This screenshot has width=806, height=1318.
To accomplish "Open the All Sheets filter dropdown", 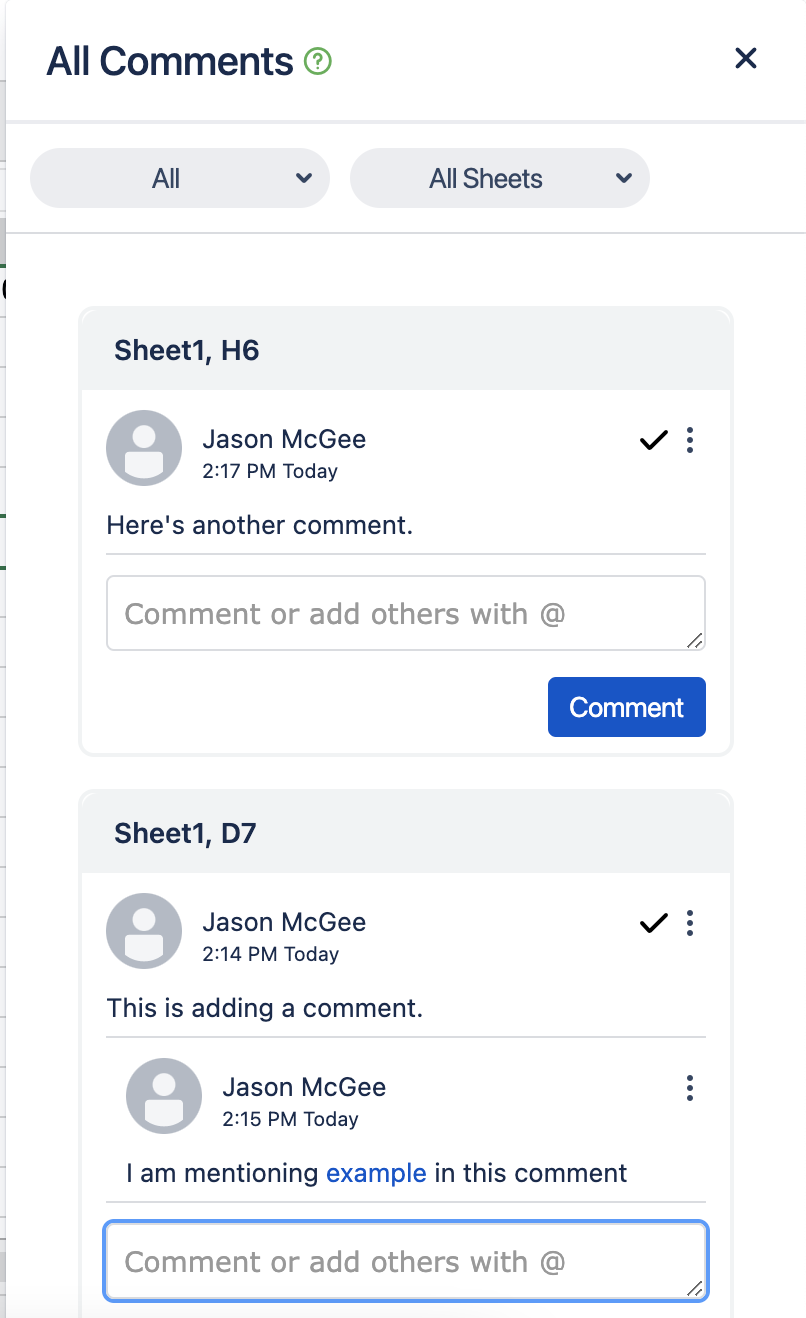I will coord(500,179).
